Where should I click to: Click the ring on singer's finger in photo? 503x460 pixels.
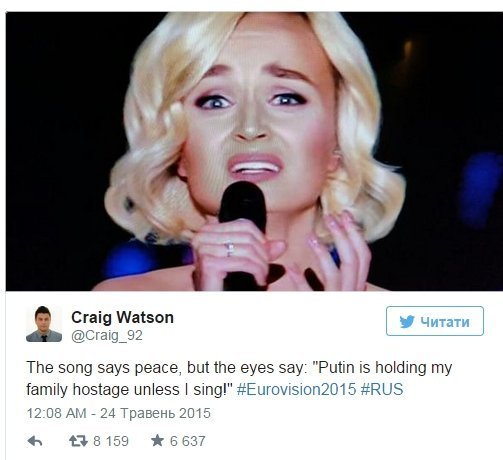pyautogui.click(x=230, y=249)
